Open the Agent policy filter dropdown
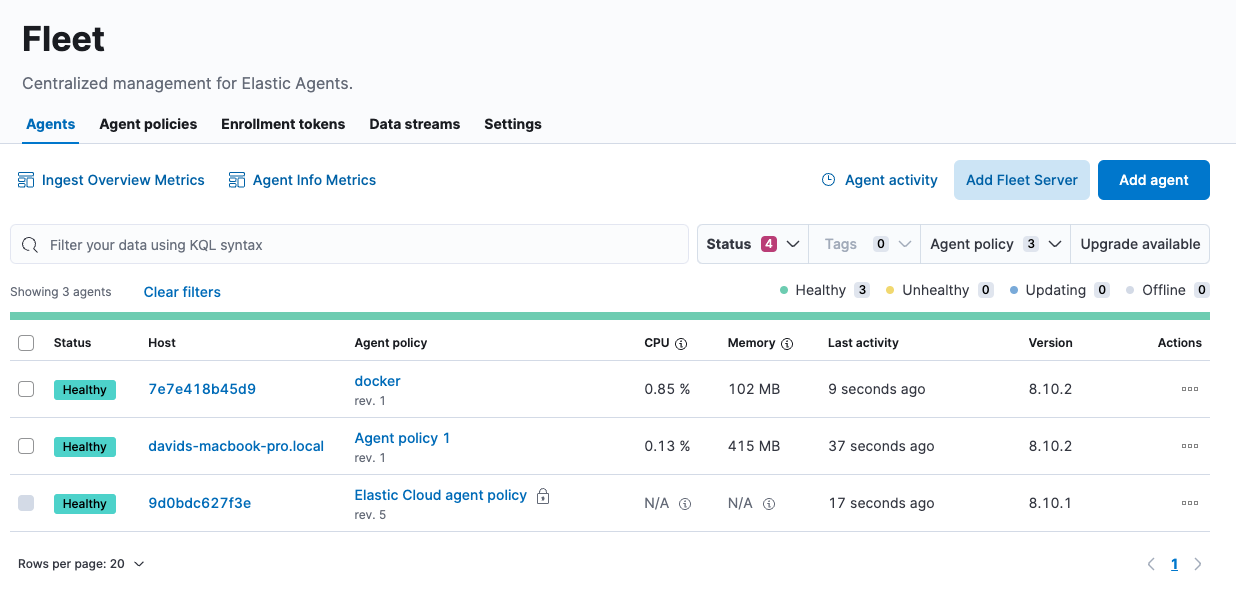Viewport: 1236px width, 602px height. pyautogui.click(x=994, y=244)
